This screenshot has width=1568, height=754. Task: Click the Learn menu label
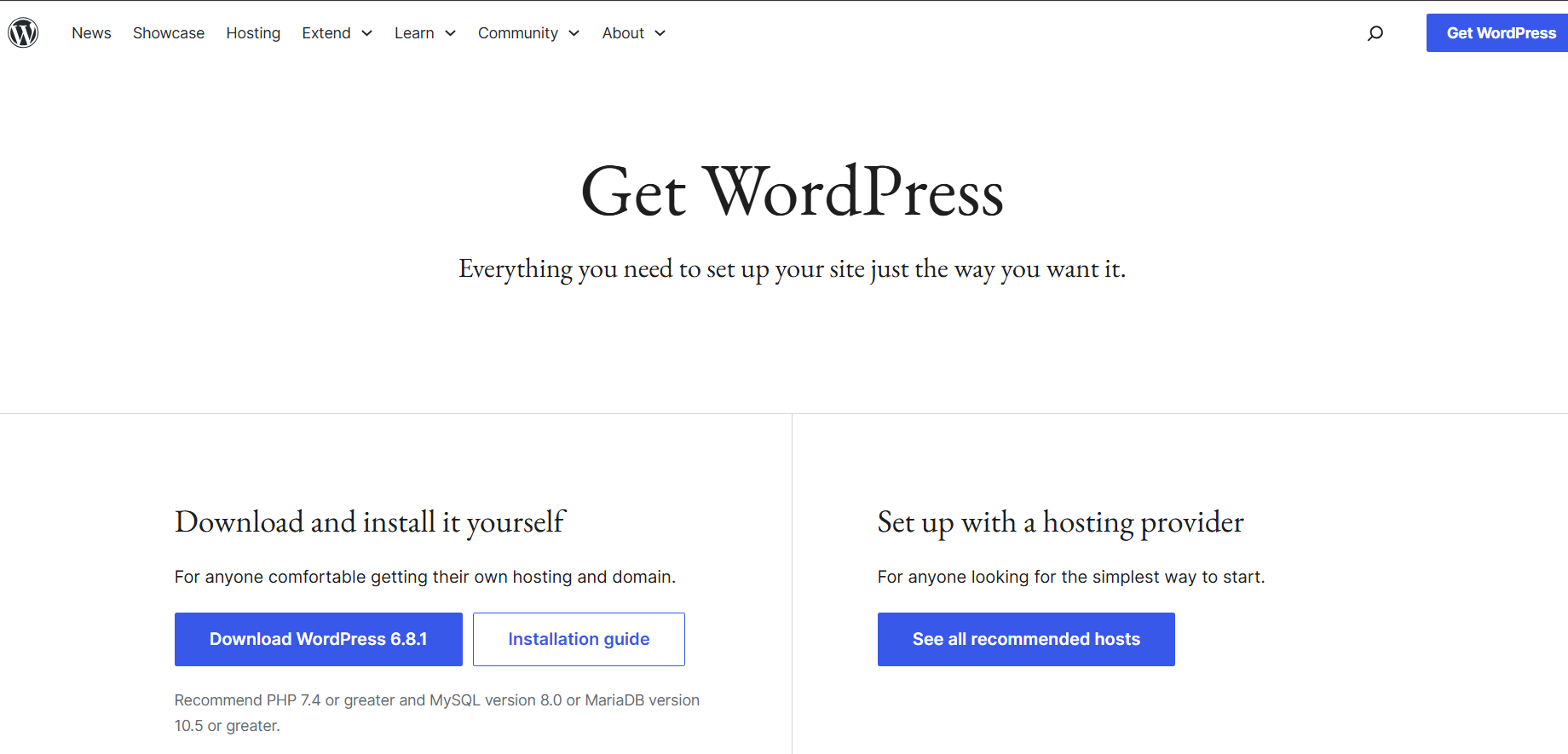(414, 32)
